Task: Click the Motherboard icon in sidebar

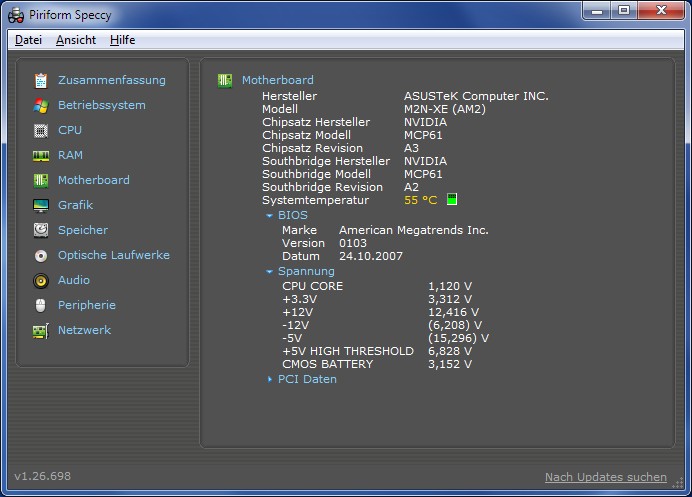Action: [41, 181]
